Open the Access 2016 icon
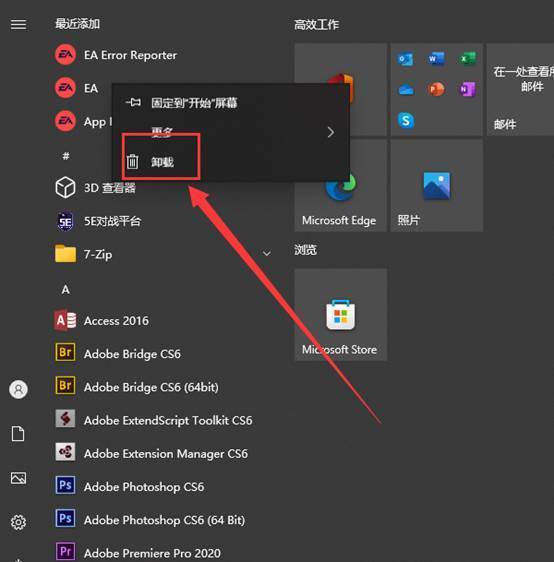Viewport: 554px width, 562px height. click(x=65, y=320)
